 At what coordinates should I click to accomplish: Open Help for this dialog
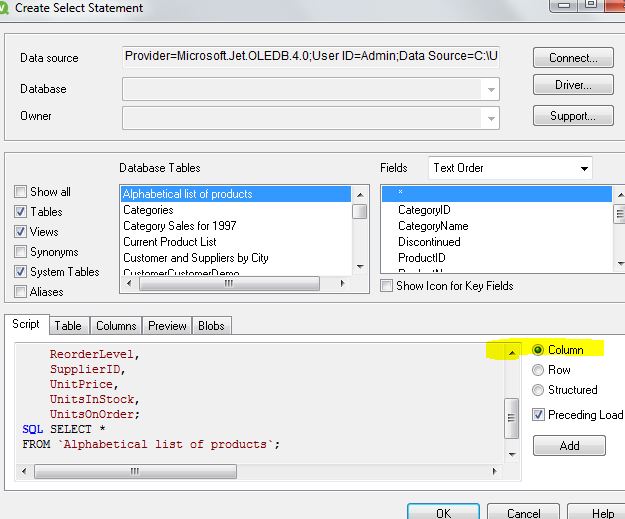[x=598, y=513]
